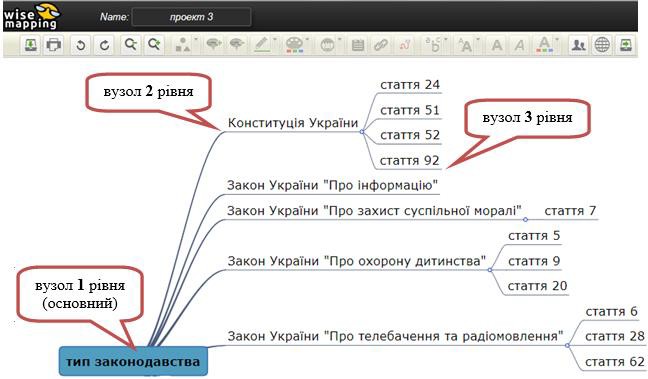Select the node "стаття 62"
The width and height of the screenshot is (648, 379).
(615, 362)
